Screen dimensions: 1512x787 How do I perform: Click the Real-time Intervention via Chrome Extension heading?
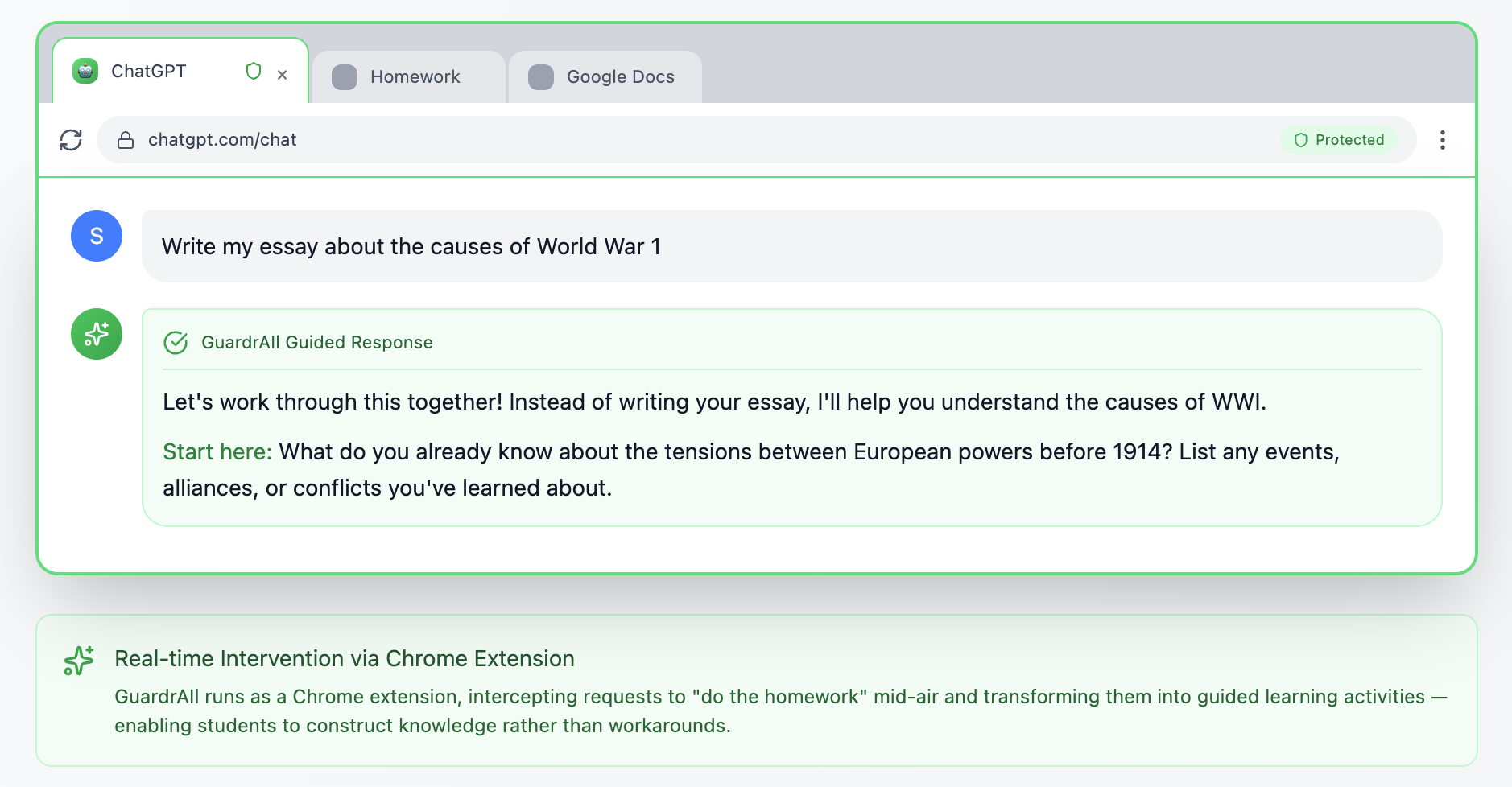click(x=344, y=659)
